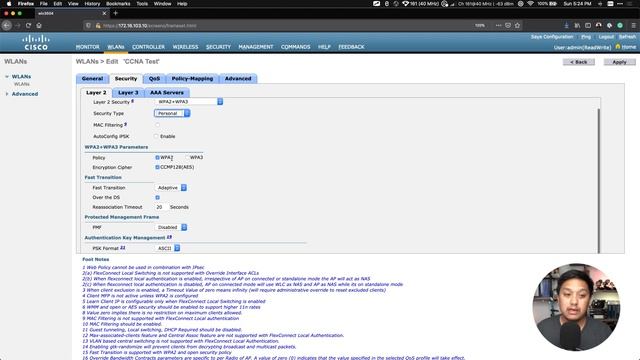Click the Logout link
The width and height of the screenshot is (640, 360).
(606, 37)
